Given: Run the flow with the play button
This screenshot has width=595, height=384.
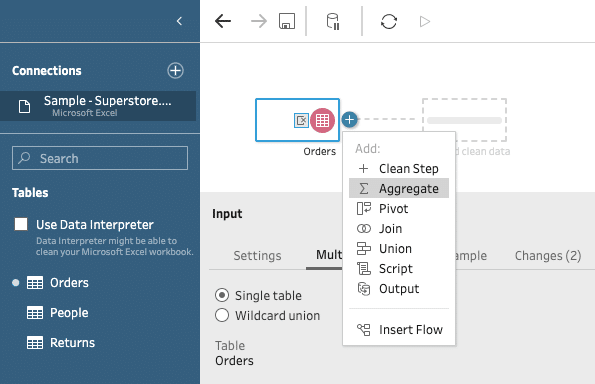Looking at the screenshot, I should pyautogui.click(x=425, y=21).
